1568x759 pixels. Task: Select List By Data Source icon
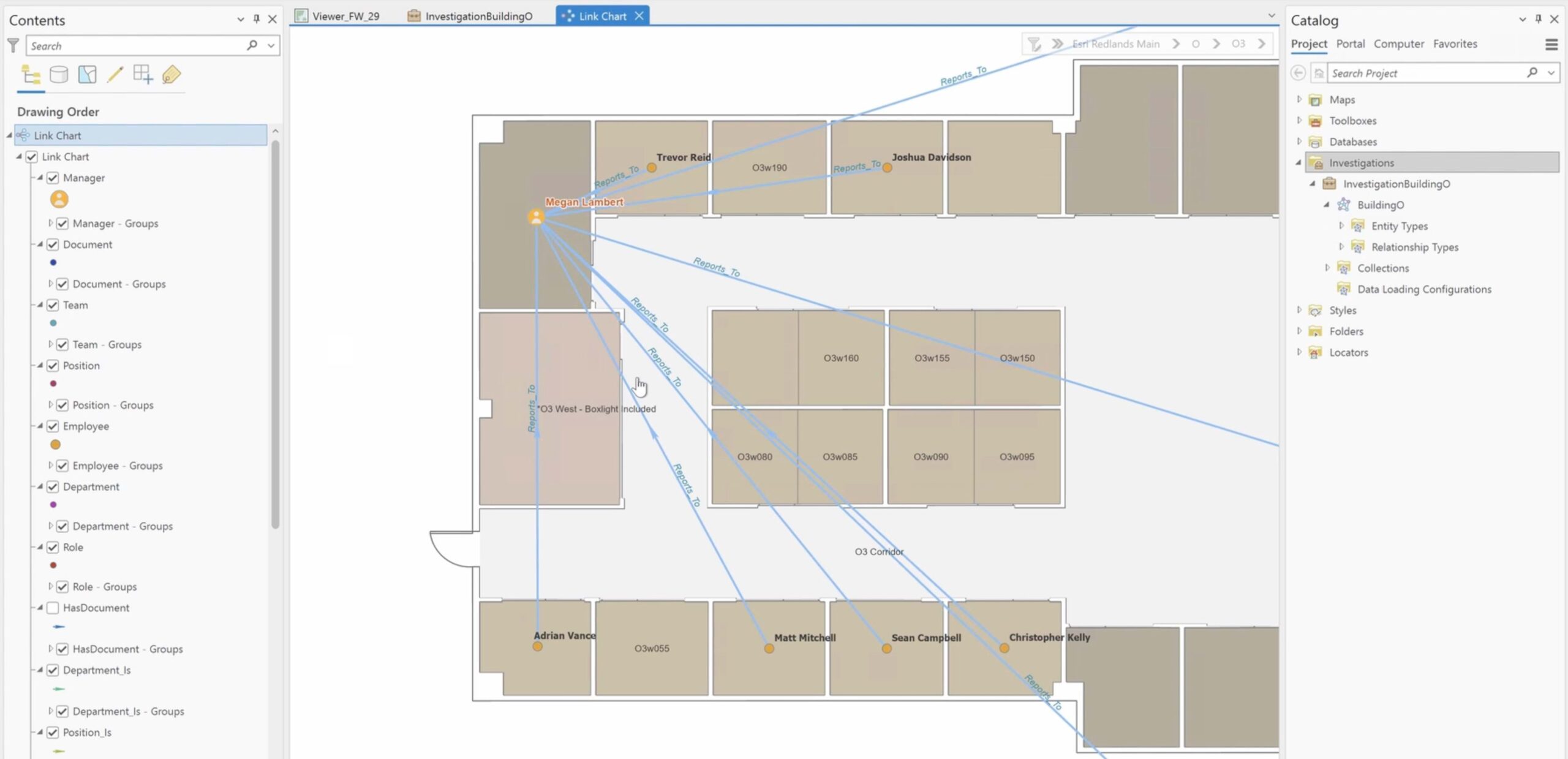click(59, 75)
